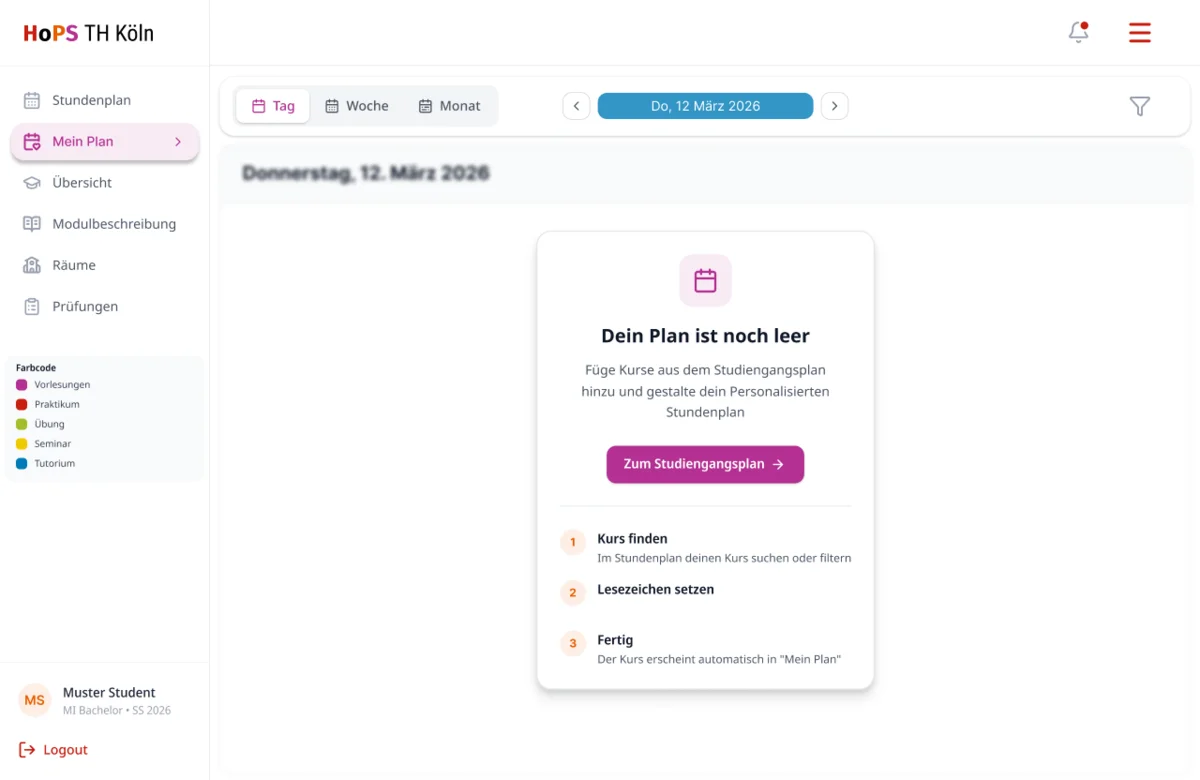Image resolution: width=1200 pixels, height=780 pixels.
Task: Click the Zum Studiengangsplan button
Action: (x=705, y=464)
